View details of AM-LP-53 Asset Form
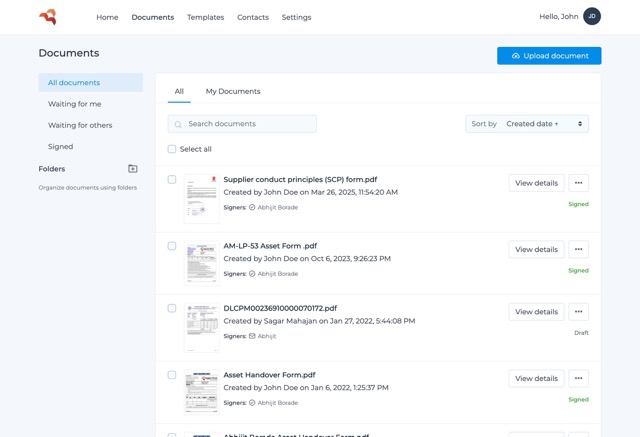The image size is (640, 437). (x=536, y=249)
